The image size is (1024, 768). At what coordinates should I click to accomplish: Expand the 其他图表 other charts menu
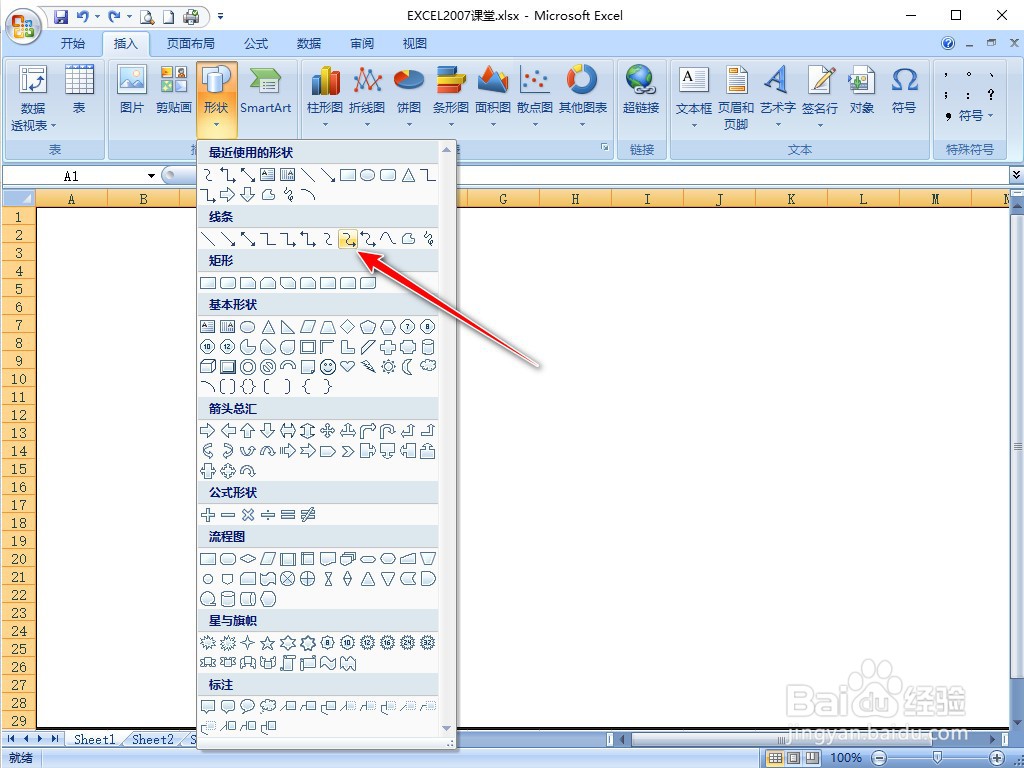[583, 97]
